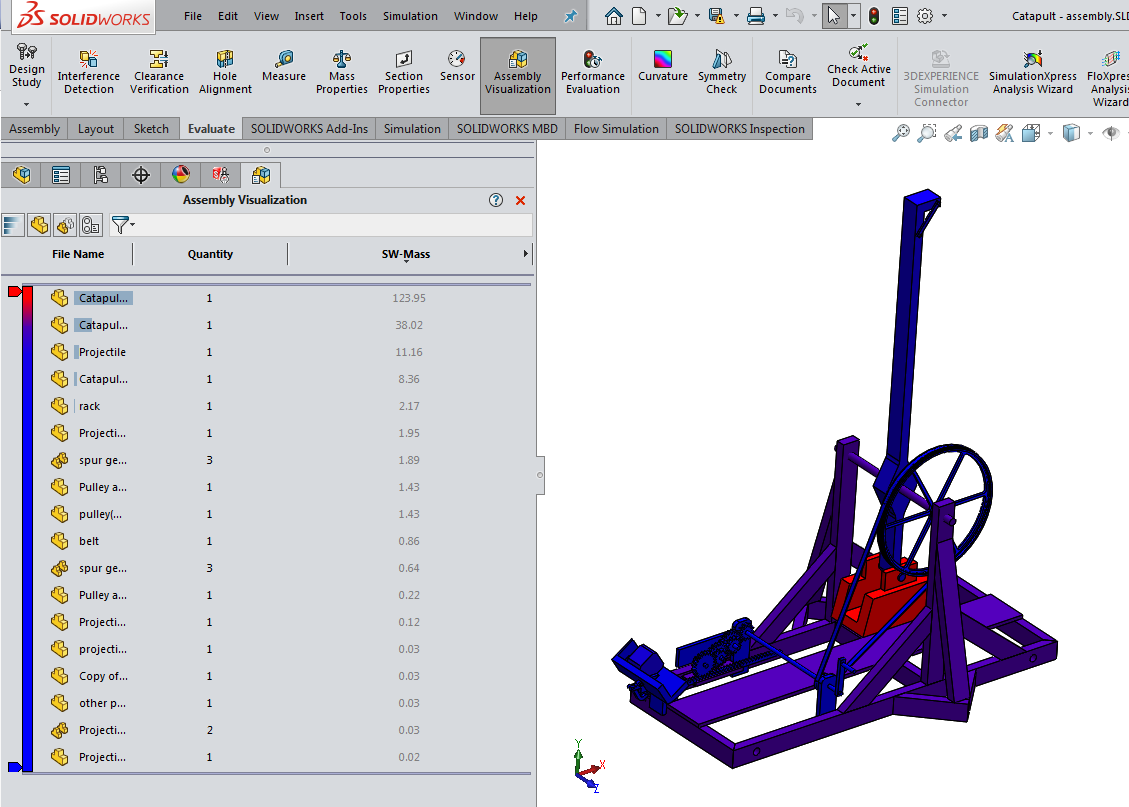Click the red color slider at top

point(14,292)
